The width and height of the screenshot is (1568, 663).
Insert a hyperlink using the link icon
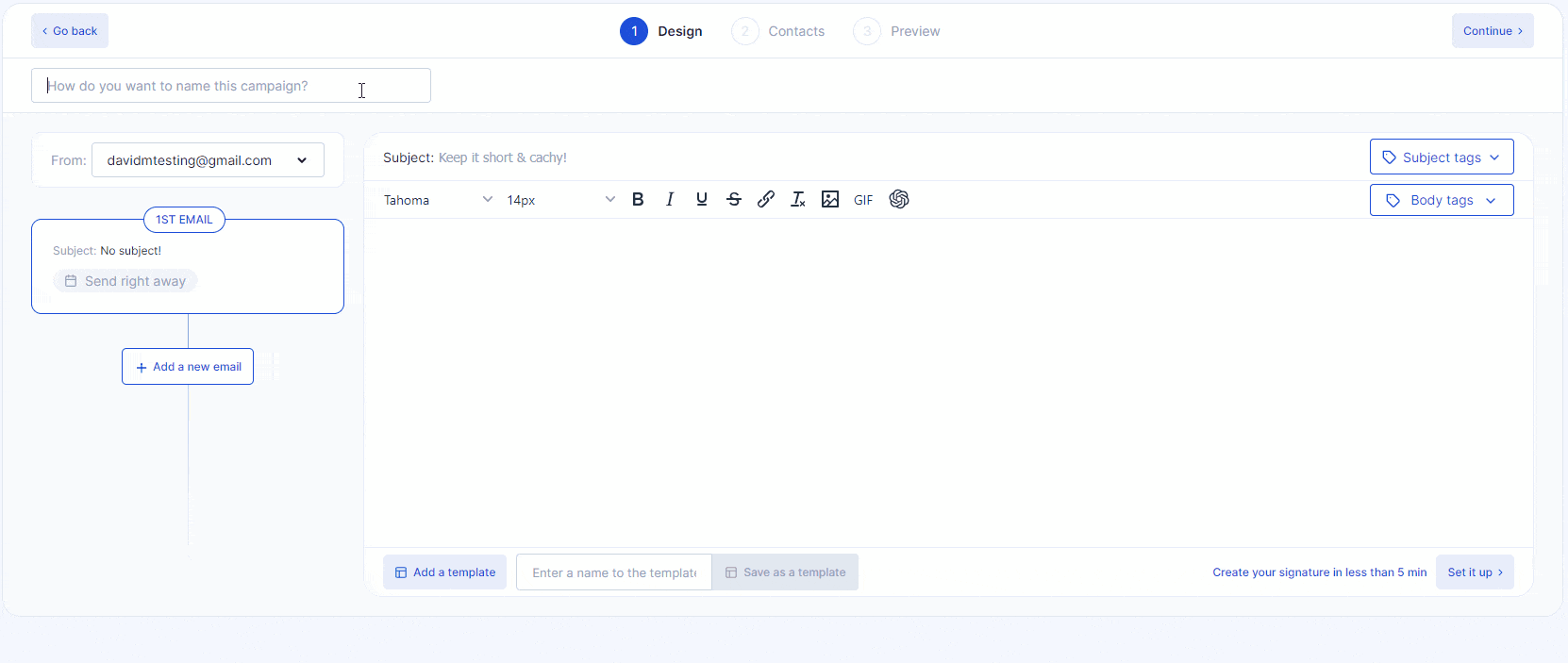coord(766,199)
